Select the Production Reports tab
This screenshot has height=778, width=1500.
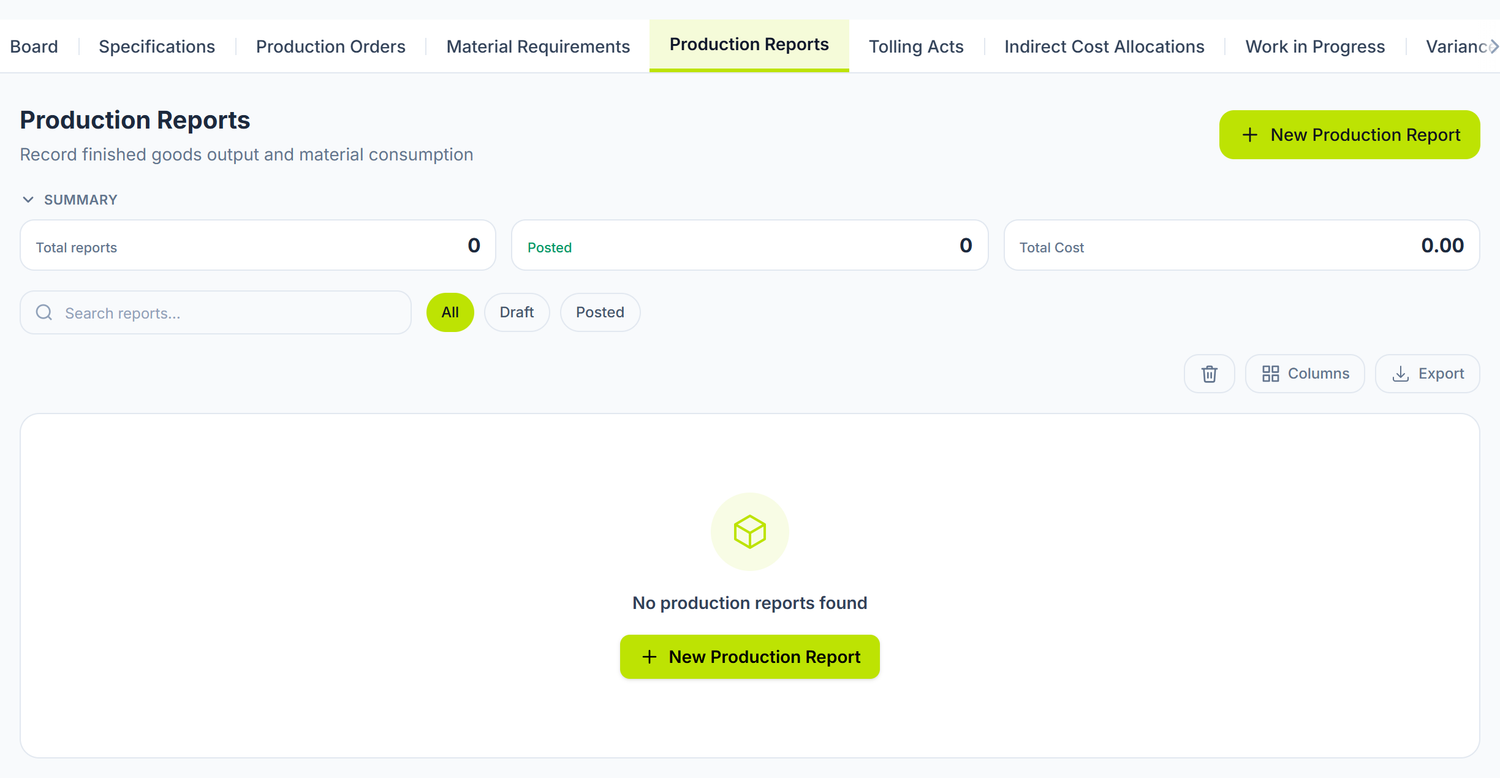(749, 45)
